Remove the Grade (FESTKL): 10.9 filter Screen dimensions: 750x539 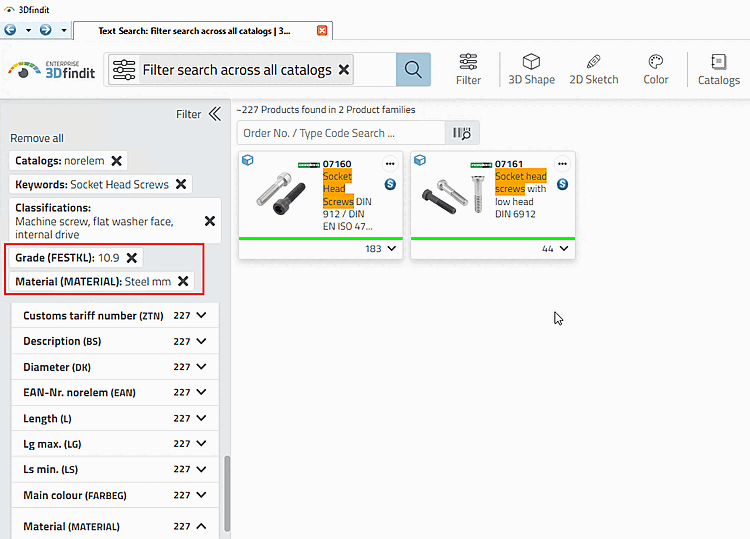[x=132, y=258]
